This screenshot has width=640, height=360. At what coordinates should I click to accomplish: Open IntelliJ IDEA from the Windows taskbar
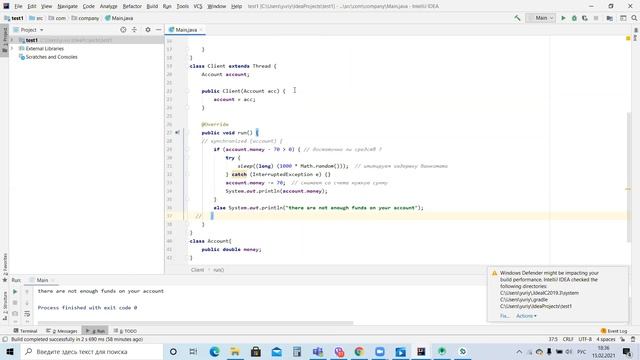[x=421, y=351]
